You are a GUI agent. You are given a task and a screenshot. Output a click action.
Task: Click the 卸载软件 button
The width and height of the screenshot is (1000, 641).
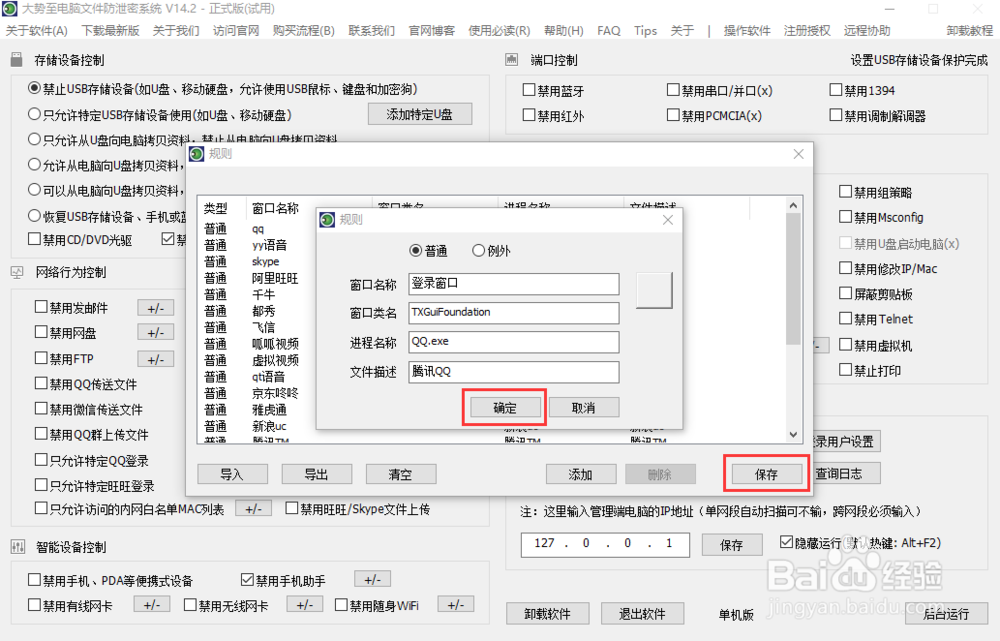point(547,614)
